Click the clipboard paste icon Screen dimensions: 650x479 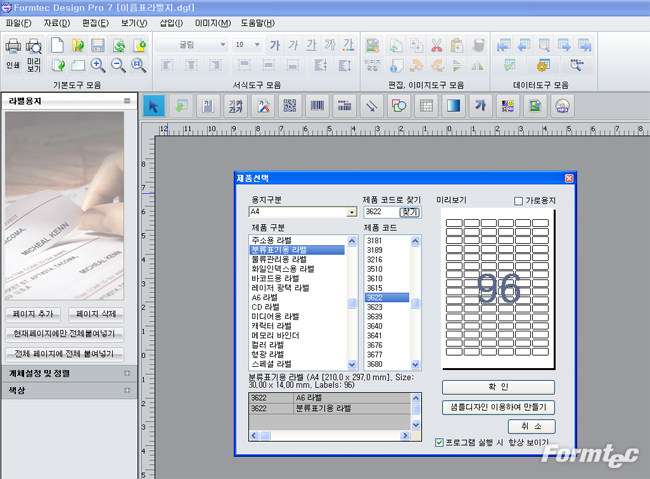457,45
